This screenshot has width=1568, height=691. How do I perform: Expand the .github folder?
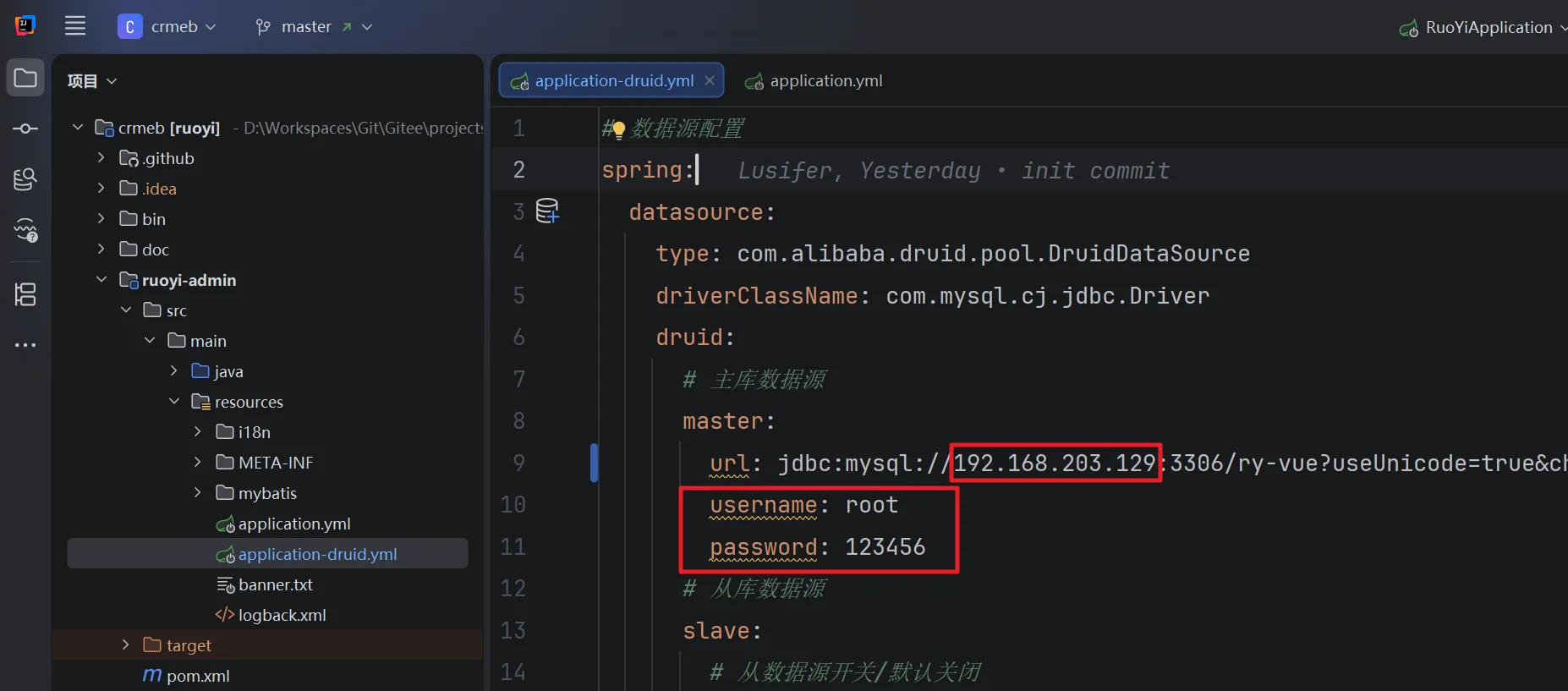(x=101, y=157)
